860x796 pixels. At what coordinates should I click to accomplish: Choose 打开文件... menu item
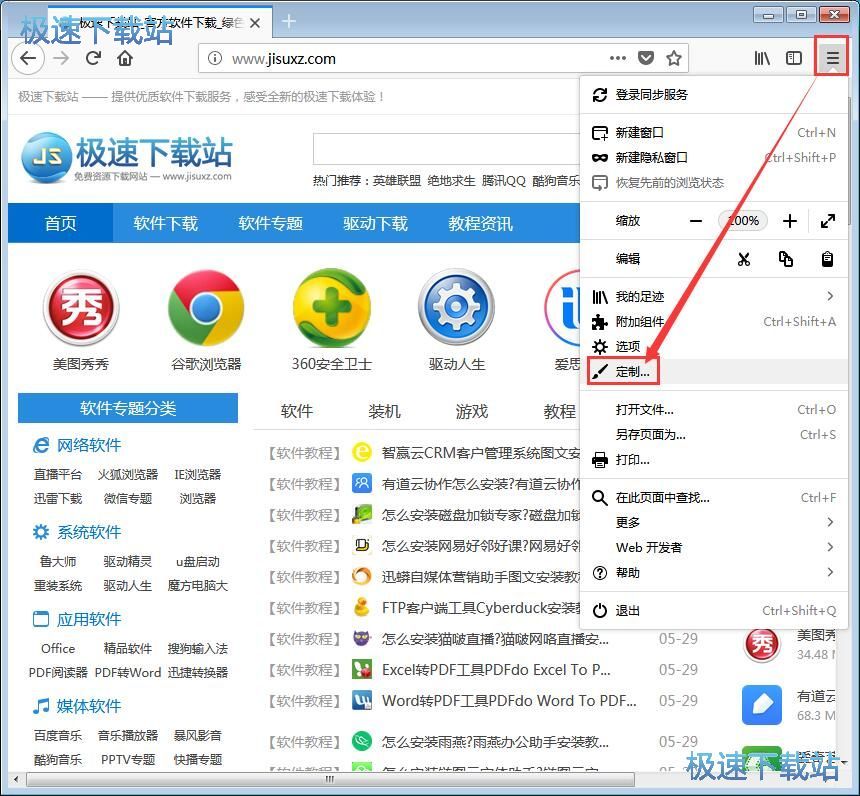pyautogui.click(x=714, y=410)
